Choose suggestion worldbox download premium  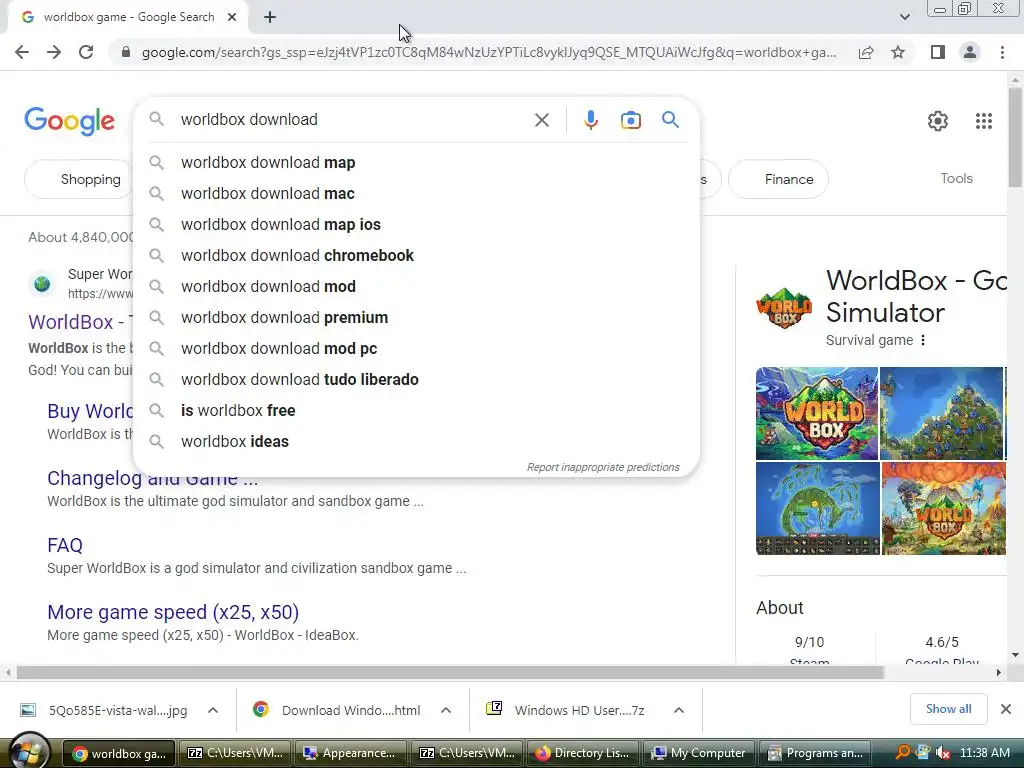(416, 317)
